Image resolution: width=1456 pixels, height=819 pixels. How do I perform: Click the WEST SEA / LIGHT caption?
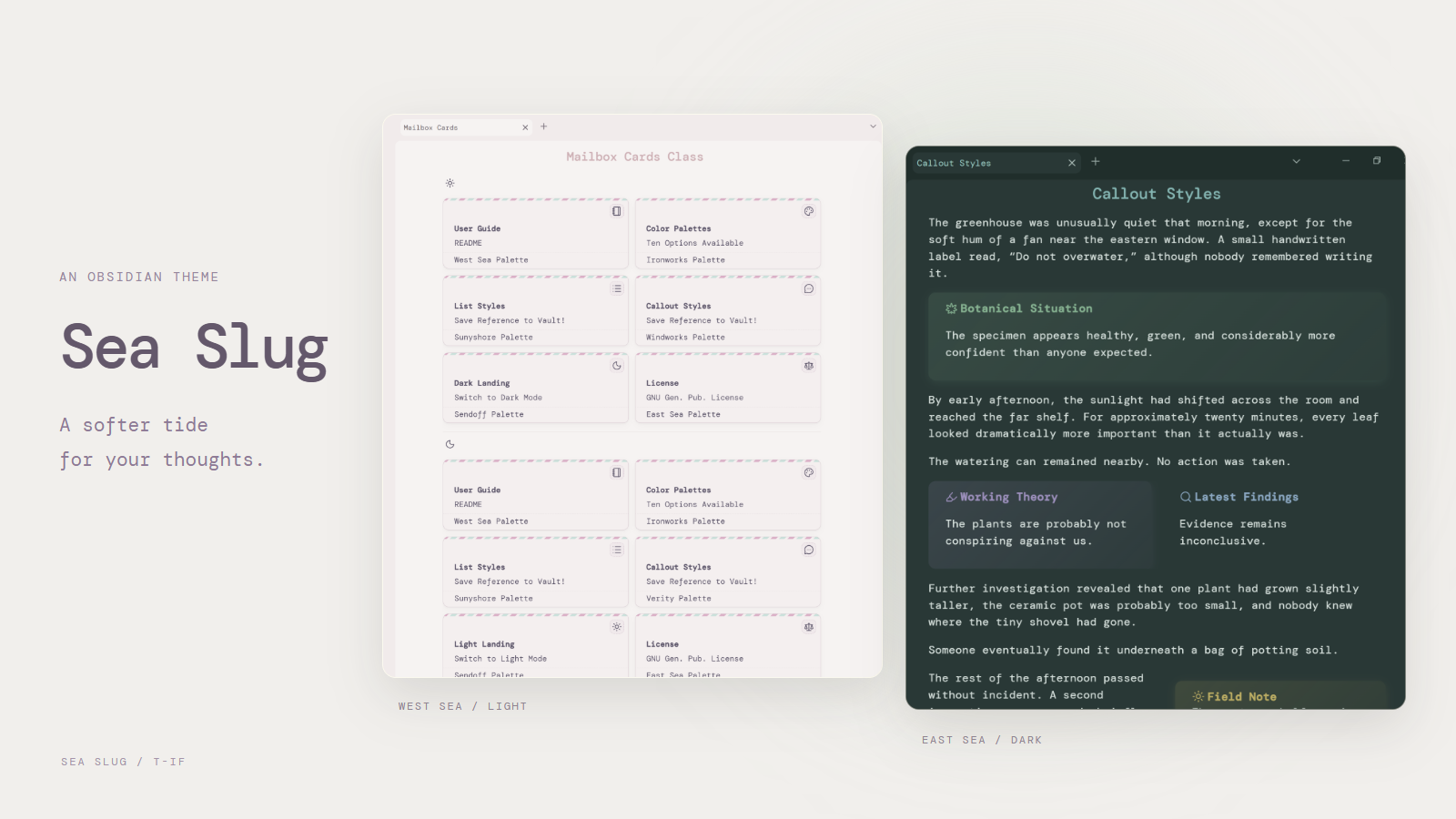click(462, 706)
